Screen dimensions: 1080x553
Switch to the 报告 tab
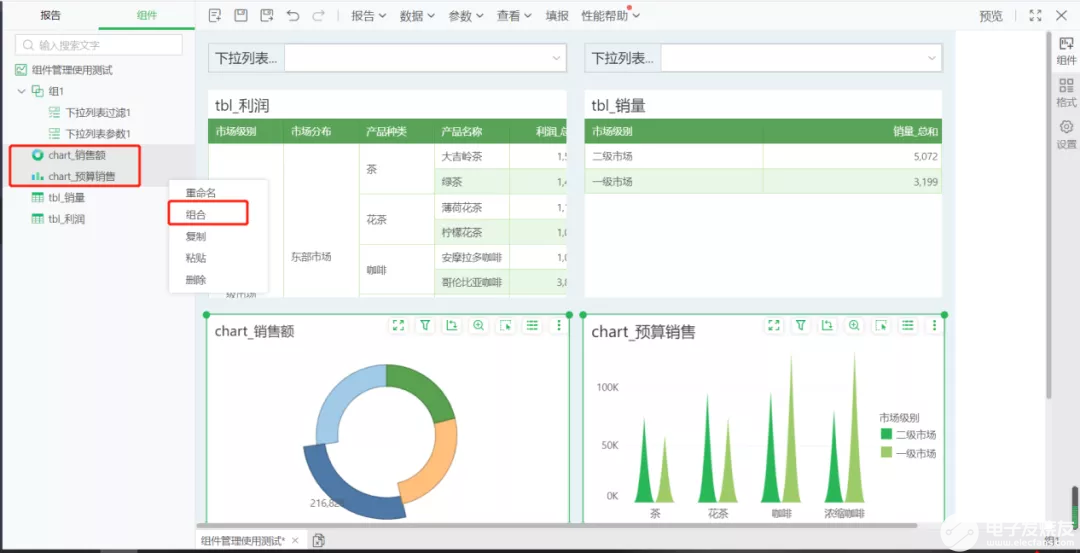(x=50, y=15)
